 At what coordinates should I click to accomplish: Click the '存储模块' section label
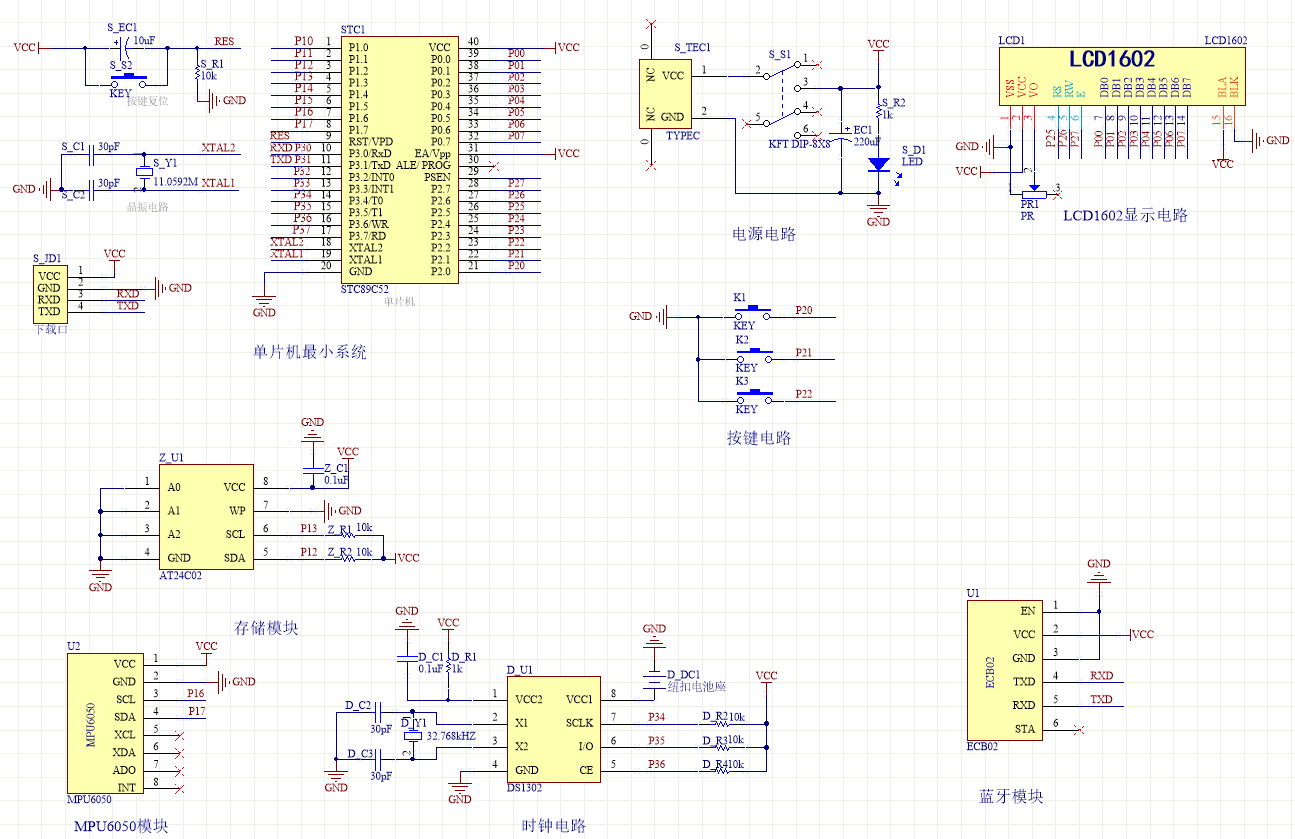coord(266,628)
